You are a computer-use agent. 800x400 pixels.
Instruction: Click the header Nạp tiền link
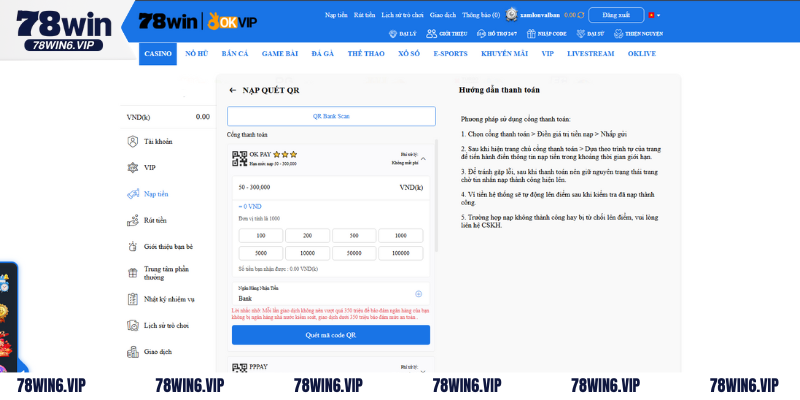(x=337, y=15)
